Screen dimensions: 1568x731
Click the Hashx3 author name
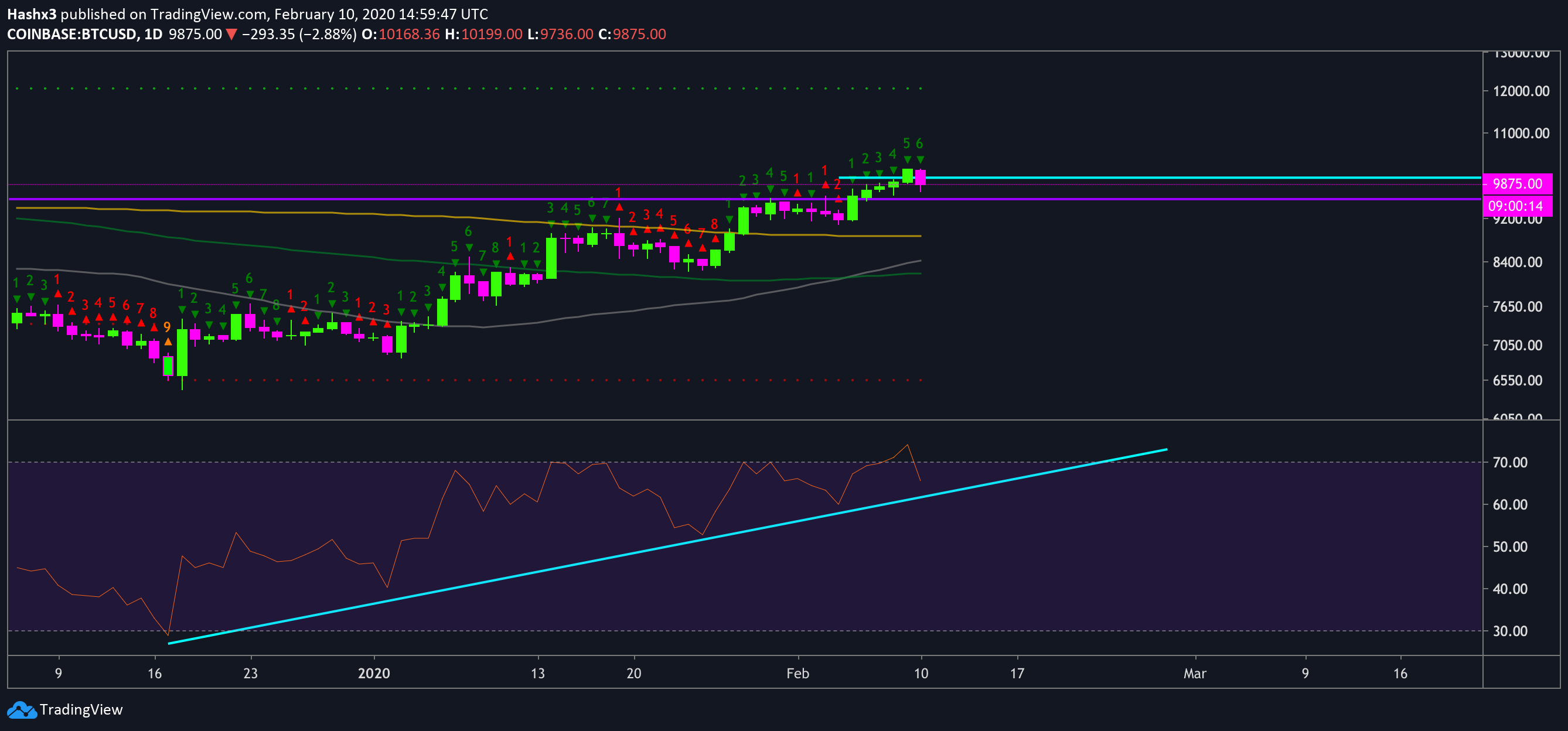32,14
